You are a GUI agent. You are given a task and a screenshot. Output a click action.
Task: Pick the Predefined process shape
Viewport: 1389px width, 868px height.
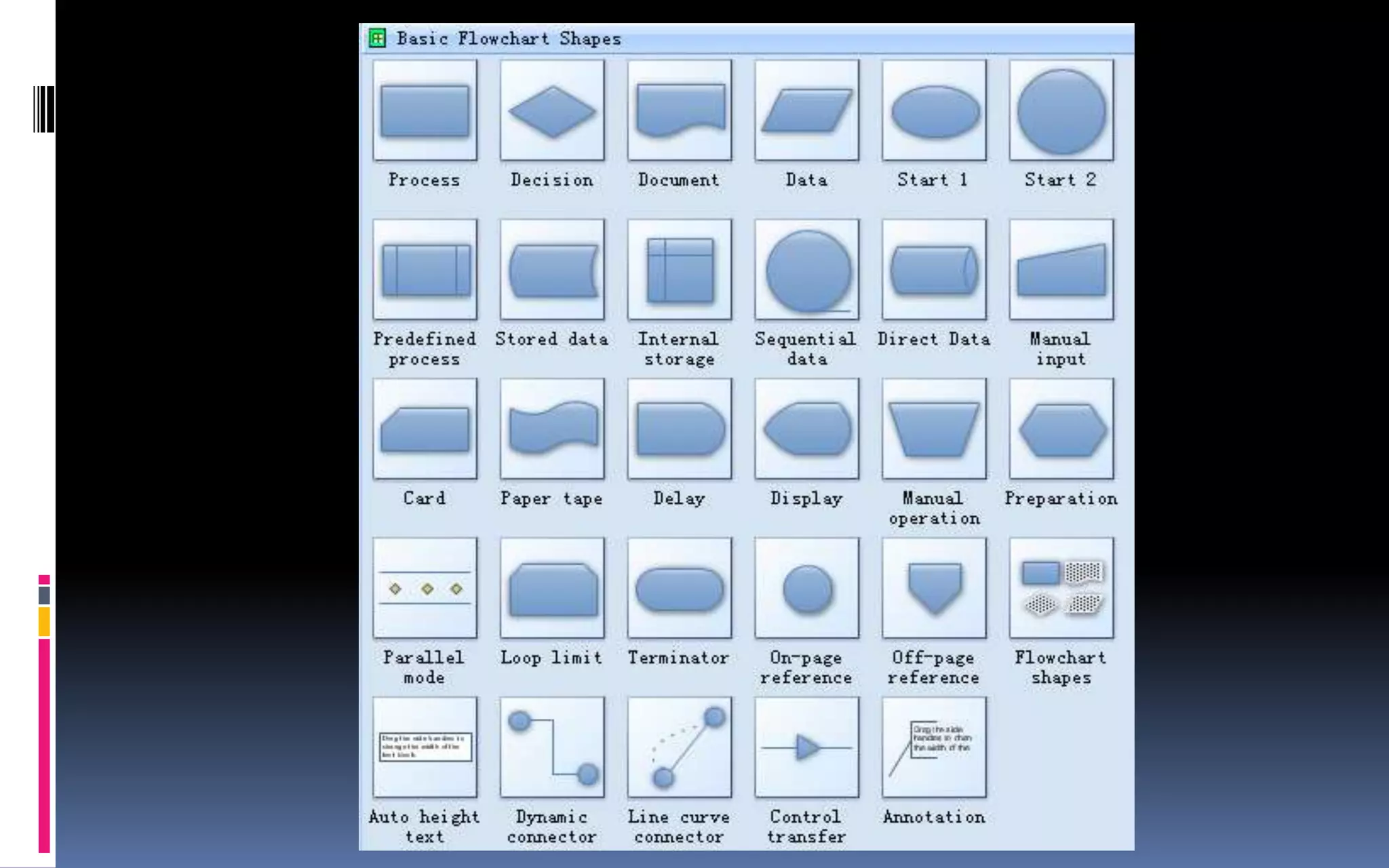coord(425,270)
